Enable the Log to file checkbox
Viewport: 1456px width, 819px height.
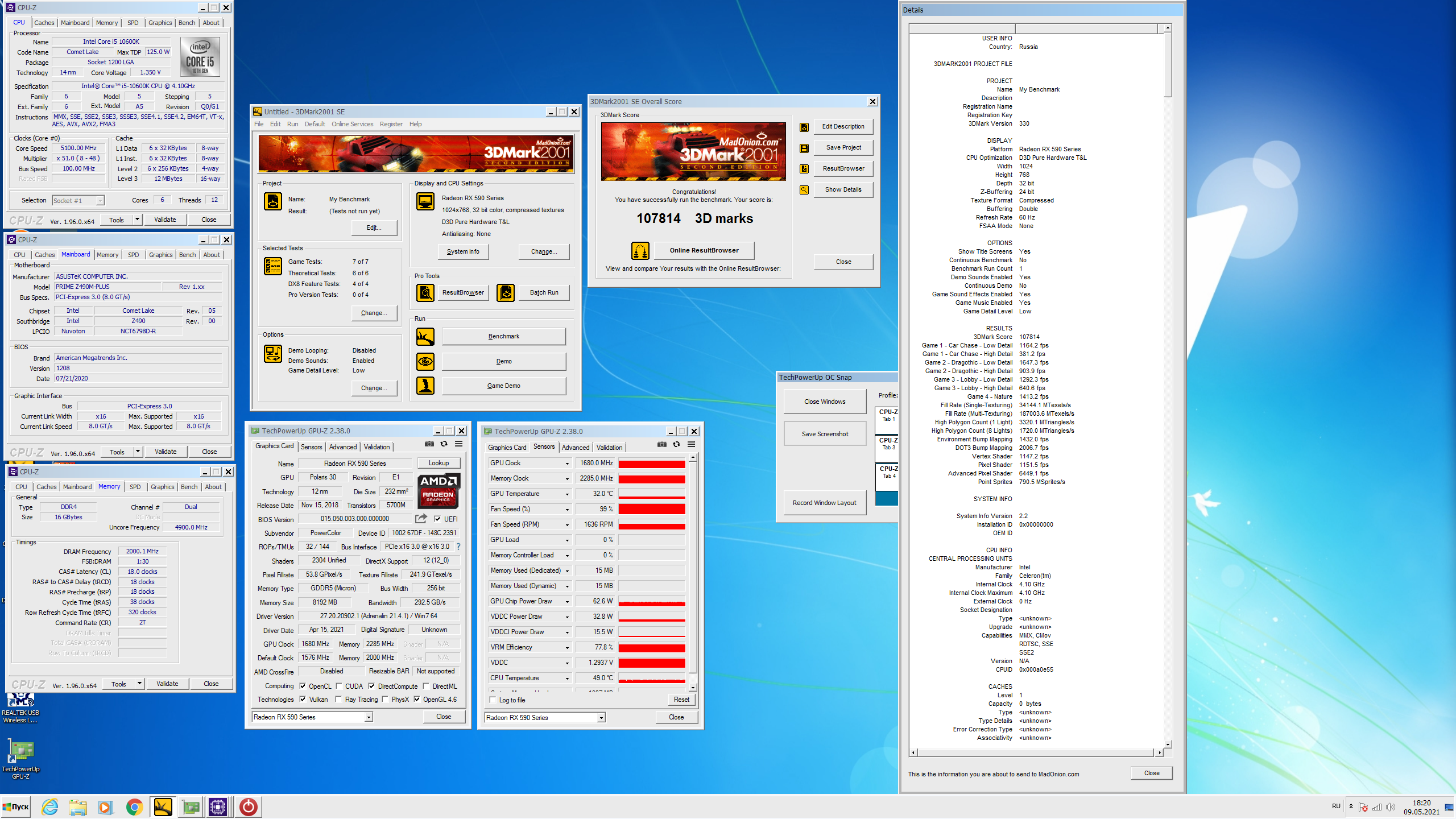(x=493, y=700)
